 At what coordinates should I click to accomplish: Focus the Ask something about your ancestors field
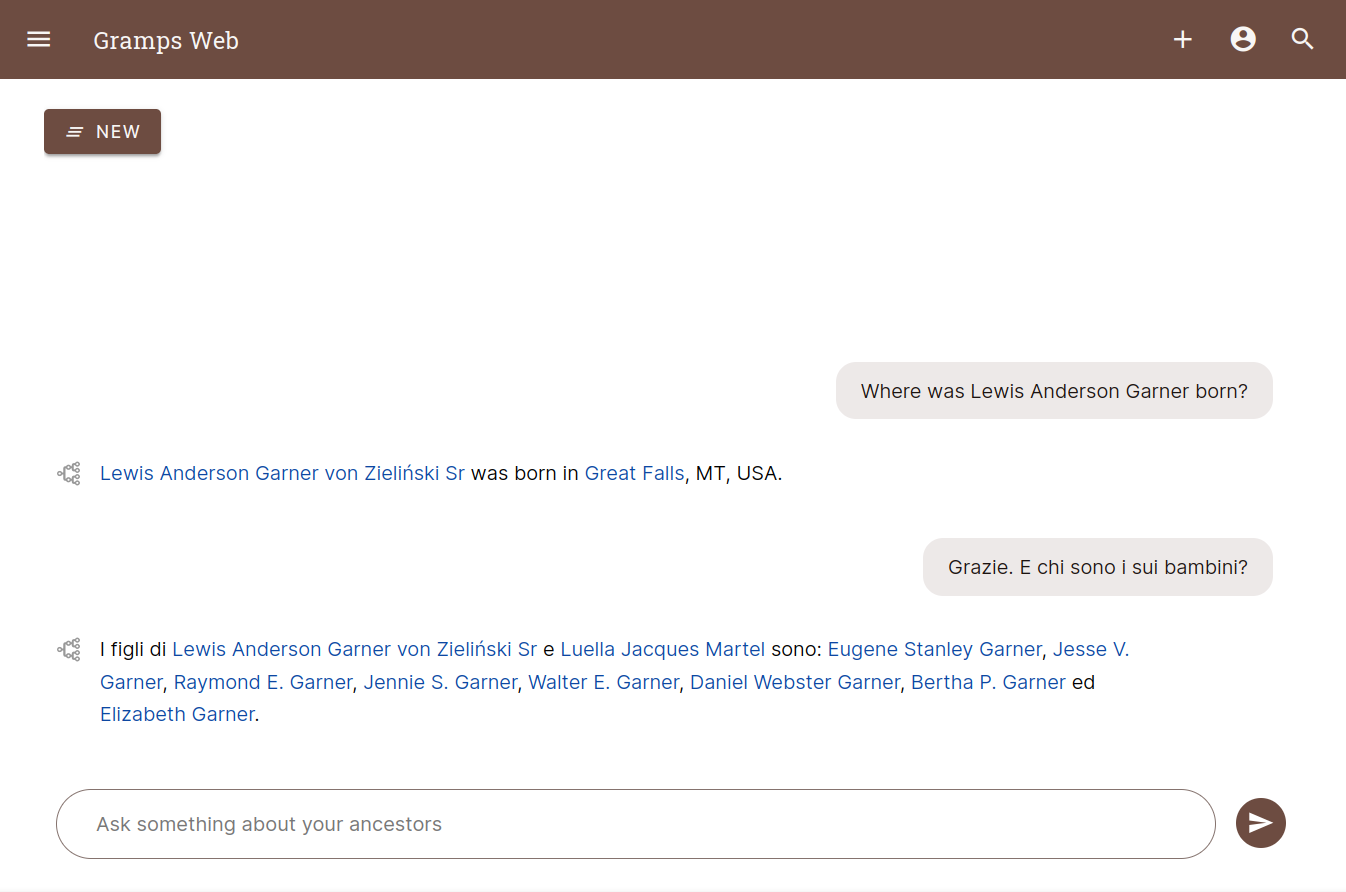coord(636,824)
